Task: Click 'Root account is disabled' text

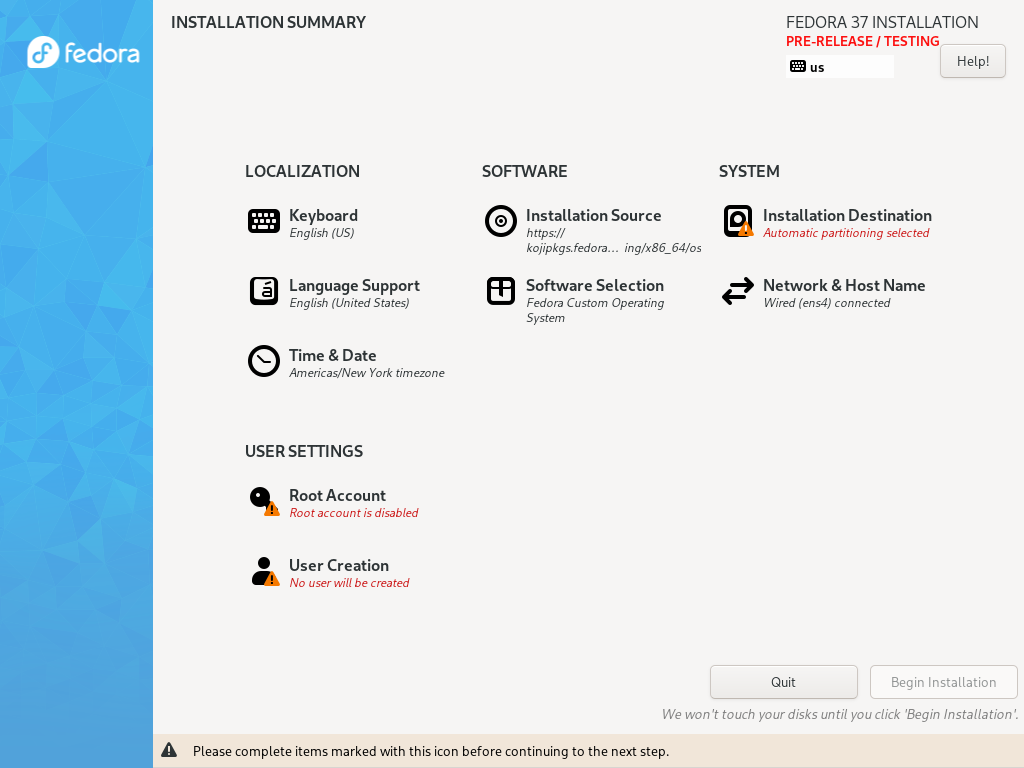Action: click(x=353, y=513)
